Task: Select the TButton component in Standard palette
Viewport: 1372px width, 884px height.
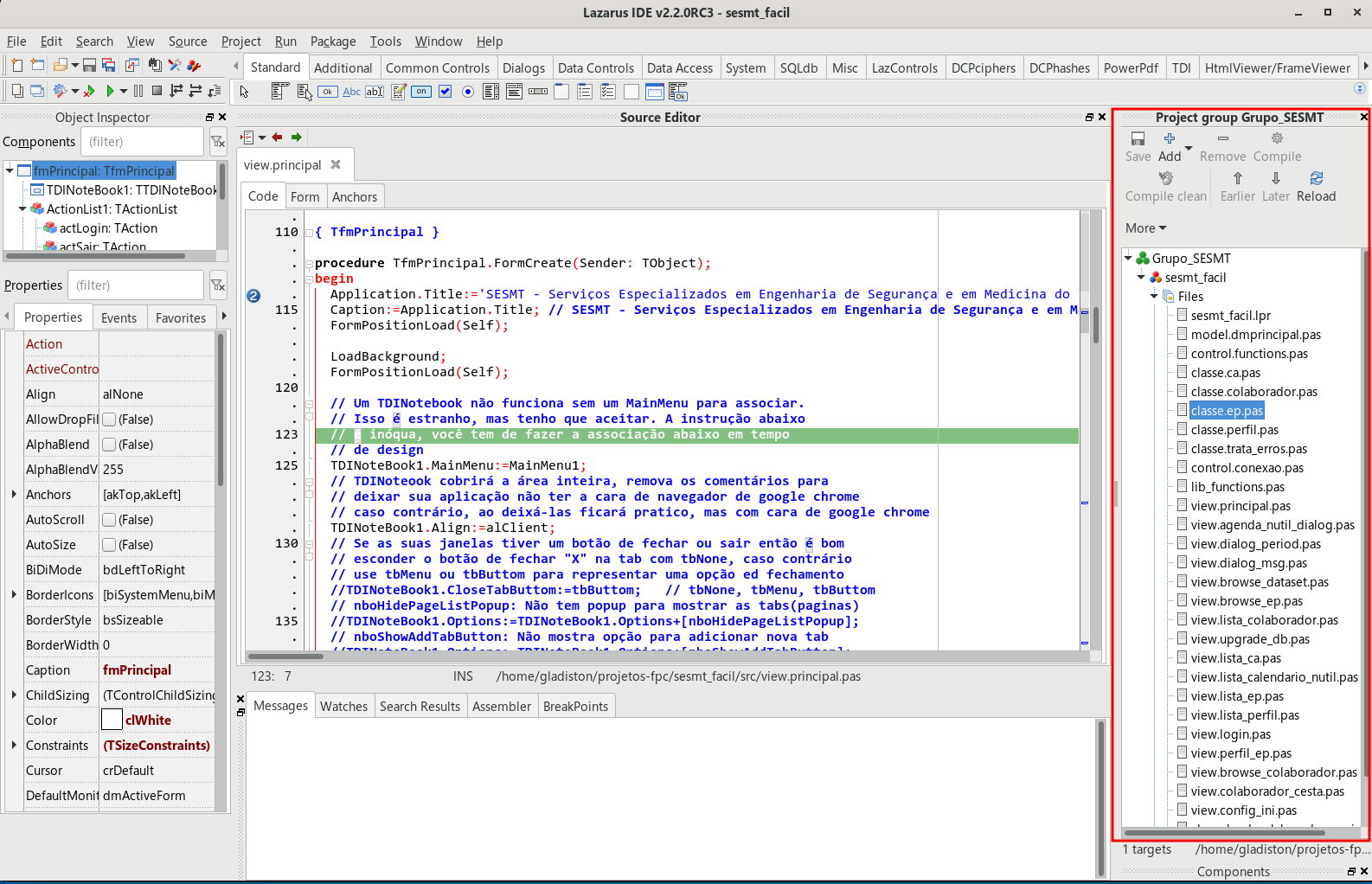Action: coord(328,92)
